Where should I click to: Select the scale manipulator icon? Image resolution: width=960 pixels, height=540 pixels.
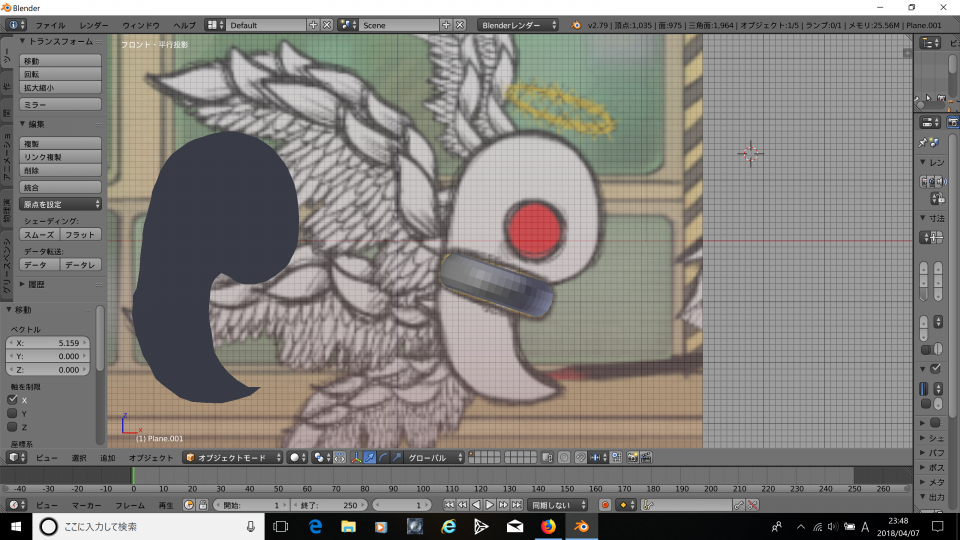coord(397,457)
